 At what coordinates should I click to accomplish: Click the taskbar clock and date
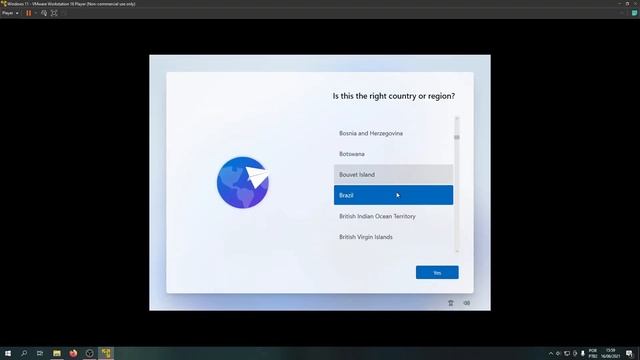(610, 353)
